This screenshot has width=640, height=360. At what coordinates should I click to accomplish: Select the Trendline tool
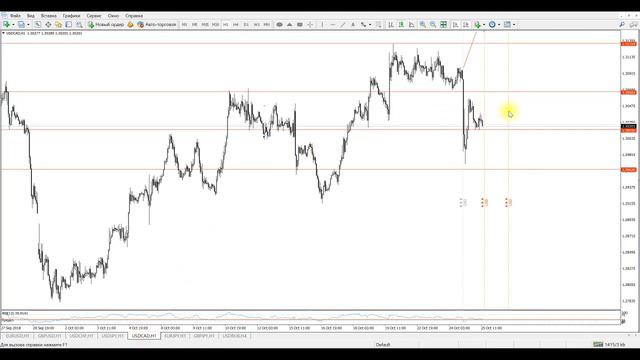[343, 24]
